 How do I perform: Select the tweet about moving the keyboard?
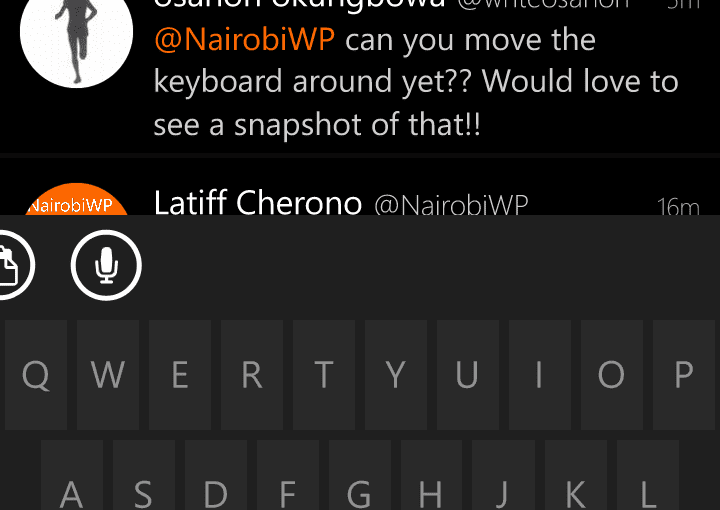360,76
